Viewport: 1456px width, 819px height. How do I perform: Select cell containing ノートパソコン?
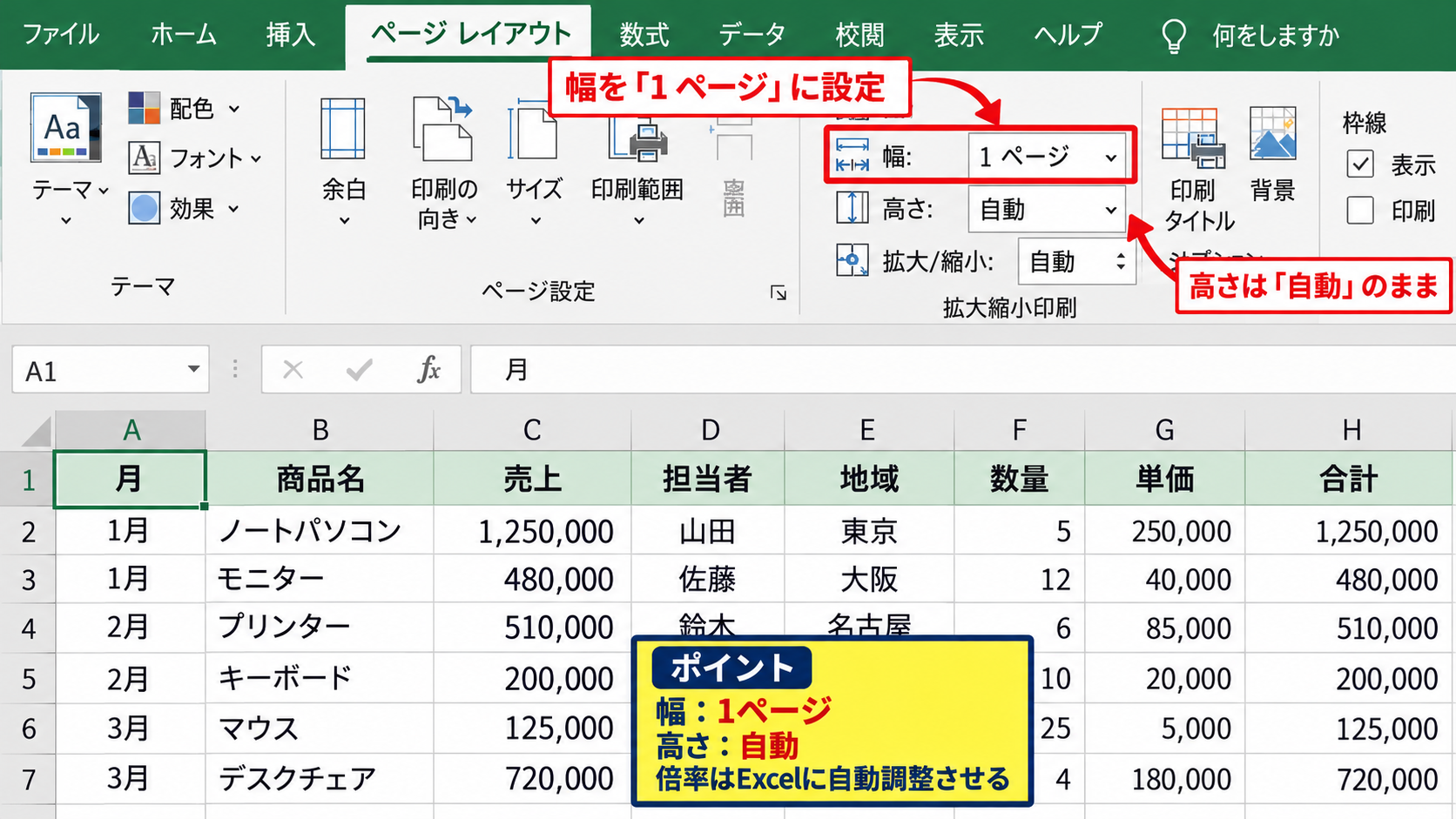coord(320,530)
